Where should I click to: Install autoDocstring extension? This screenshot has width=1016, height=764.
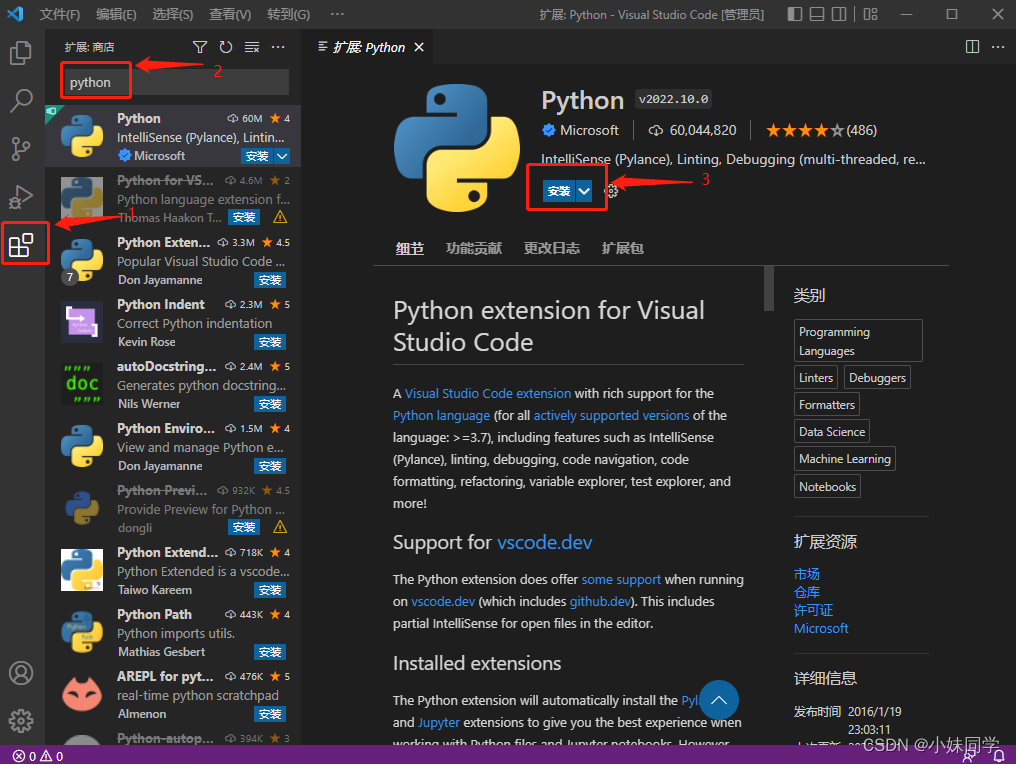point(270,404)
